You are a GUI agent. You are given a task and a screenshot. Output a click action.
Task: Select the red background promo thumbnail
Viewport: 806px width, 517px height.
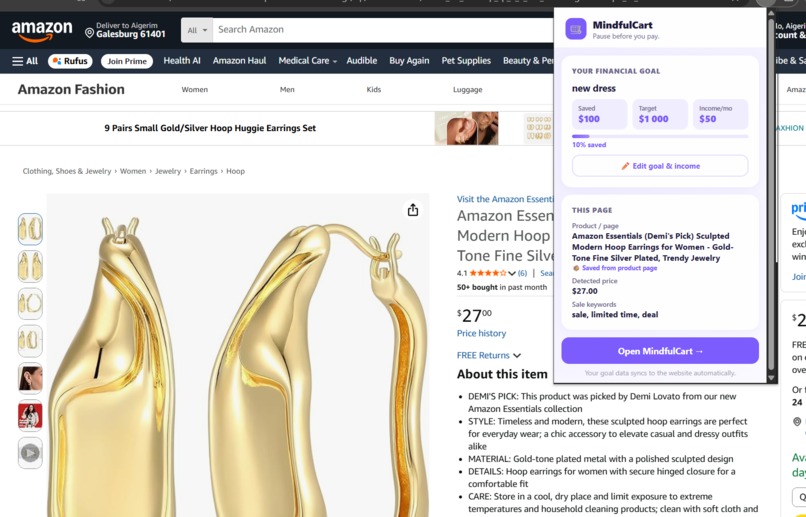click(x=30, y=416)
